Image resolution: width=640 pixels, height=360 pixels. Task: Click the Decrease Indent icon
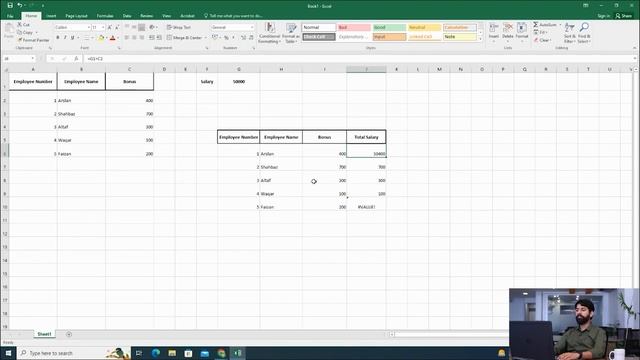click(151, 38)
